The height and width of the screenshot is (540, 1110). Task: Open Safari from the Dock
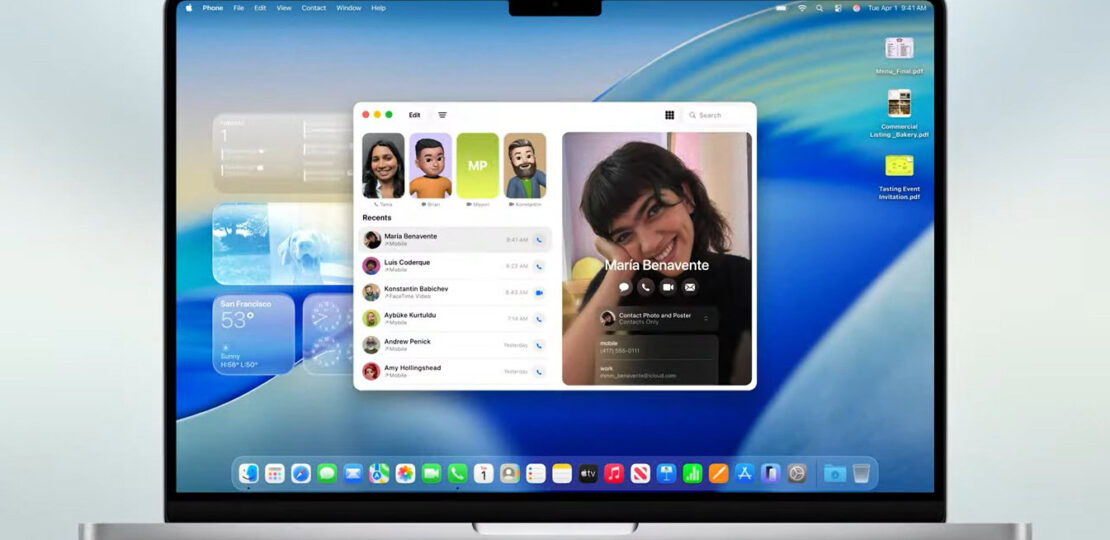pos(301,473)
